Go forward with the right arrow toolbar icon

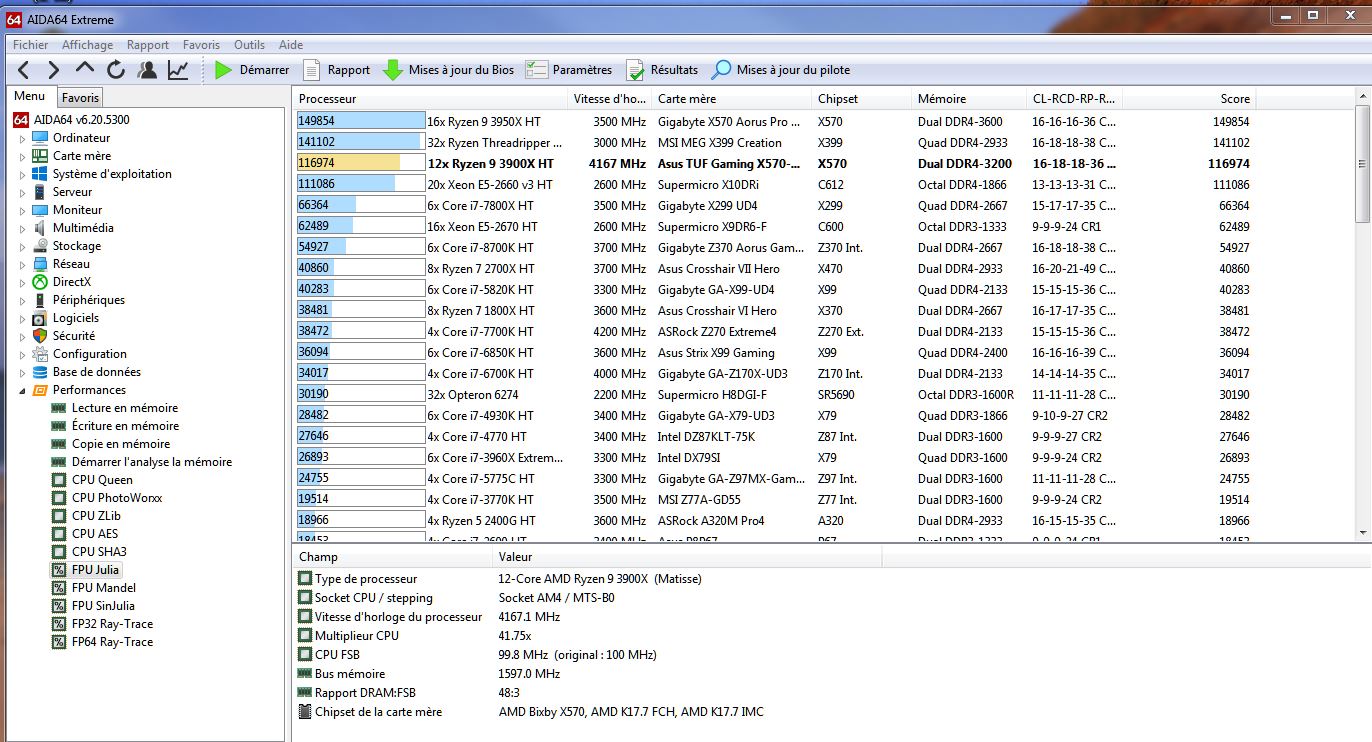(54, 70)
